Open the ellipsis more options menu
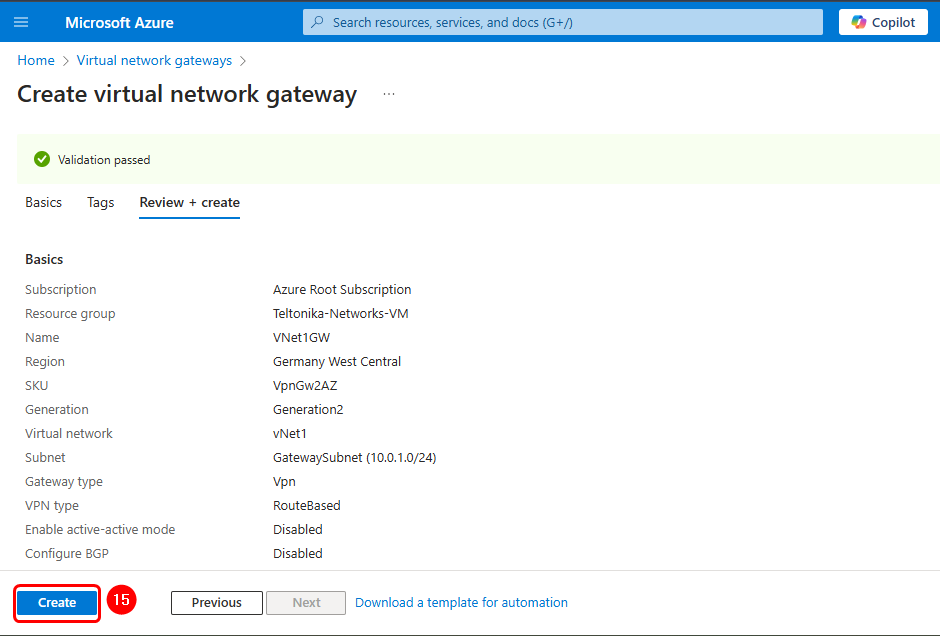The width and height of the screenshot is (940, 636). (x=389, y=94)
